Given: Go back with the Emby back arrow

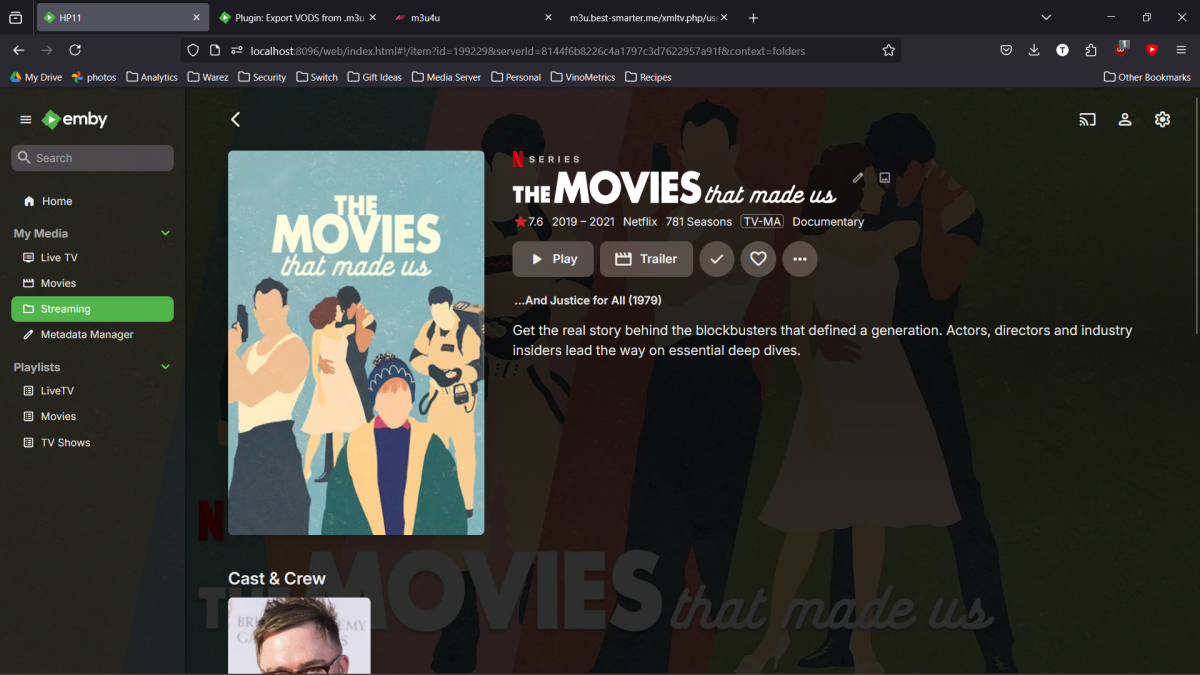Looking at the screenshot, I should tap(236, 119).
